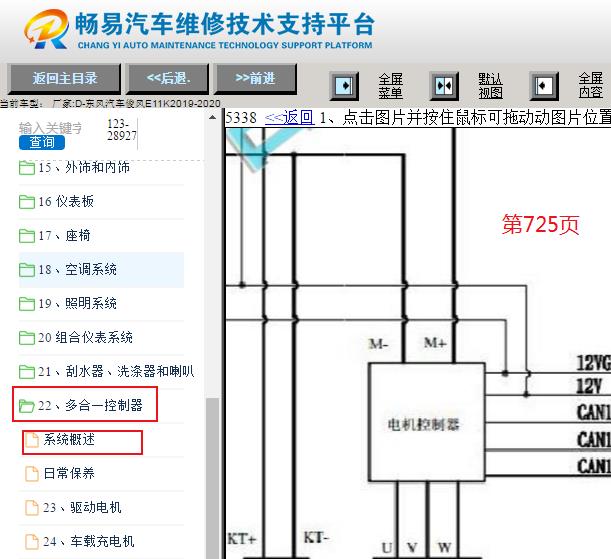Click folder icon beside 21、刮水器
This screenshot has width=611, height=559.
click(26, 372)
